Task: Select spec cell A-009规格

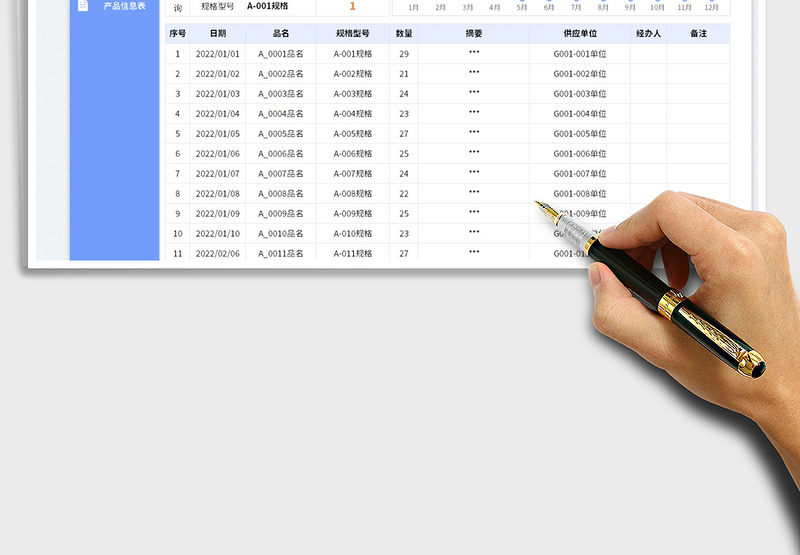Action: tap(353, 214)
